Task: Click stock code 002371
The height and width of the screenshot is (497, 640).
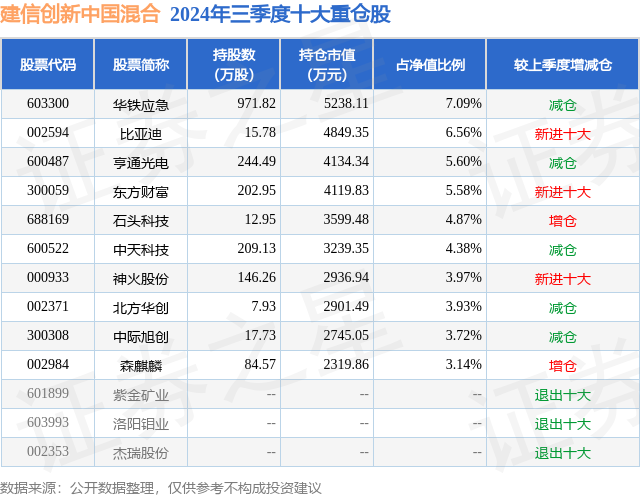Action: click(x=48, y=306)
